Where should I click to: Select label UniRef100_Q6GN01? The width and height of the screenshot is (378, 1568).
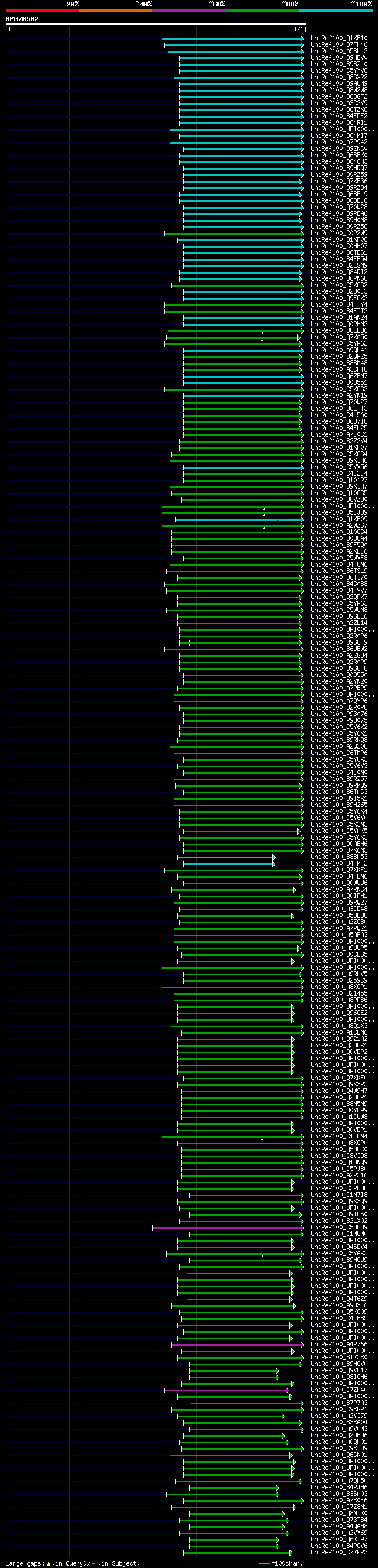339,1455
